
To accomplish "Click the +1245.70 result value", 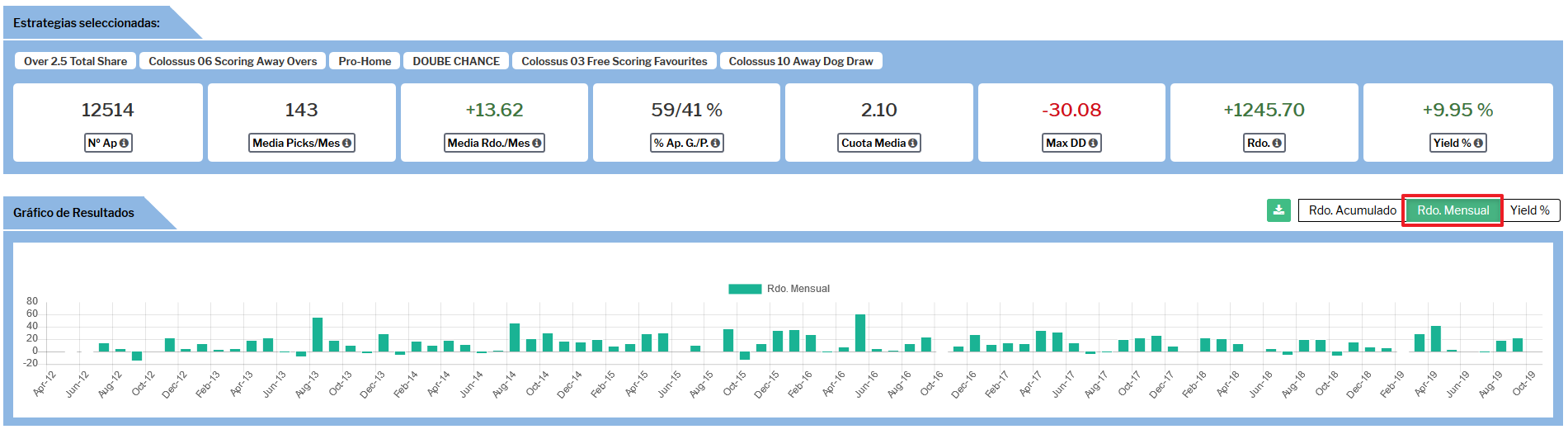I will click(x=1264, y=110).
